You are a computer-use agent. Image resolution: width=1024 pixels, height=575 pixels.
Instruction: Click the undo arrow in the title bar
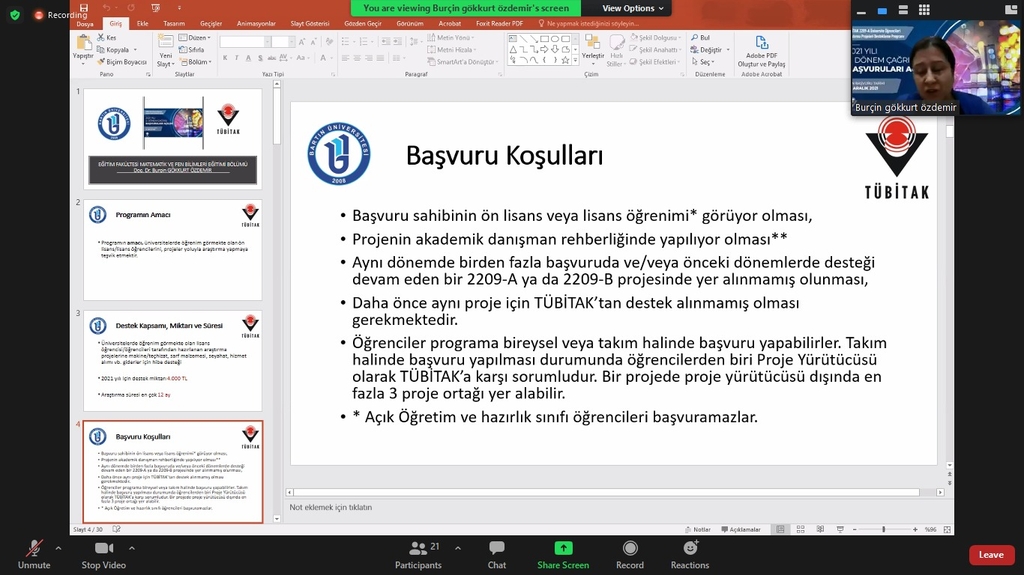(x=106, y=8)
